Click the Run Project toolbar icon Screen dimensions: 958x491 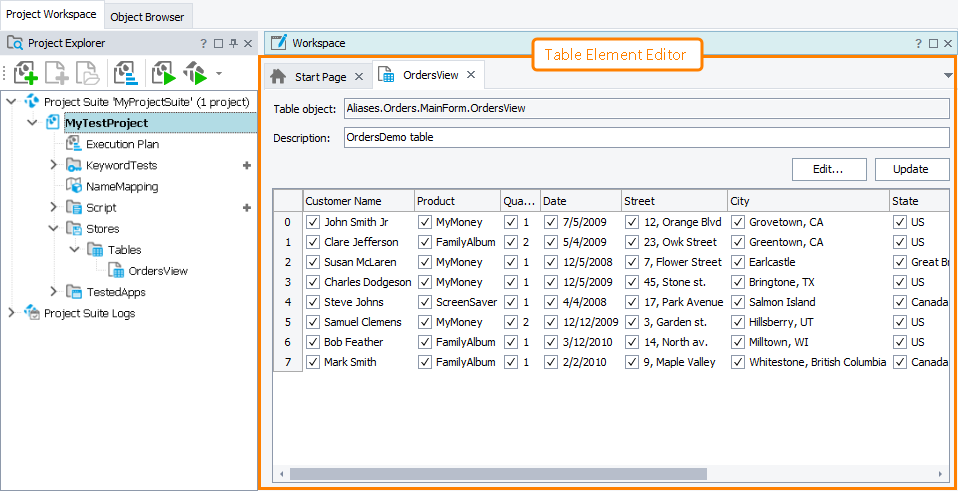[x=162, y=73]
